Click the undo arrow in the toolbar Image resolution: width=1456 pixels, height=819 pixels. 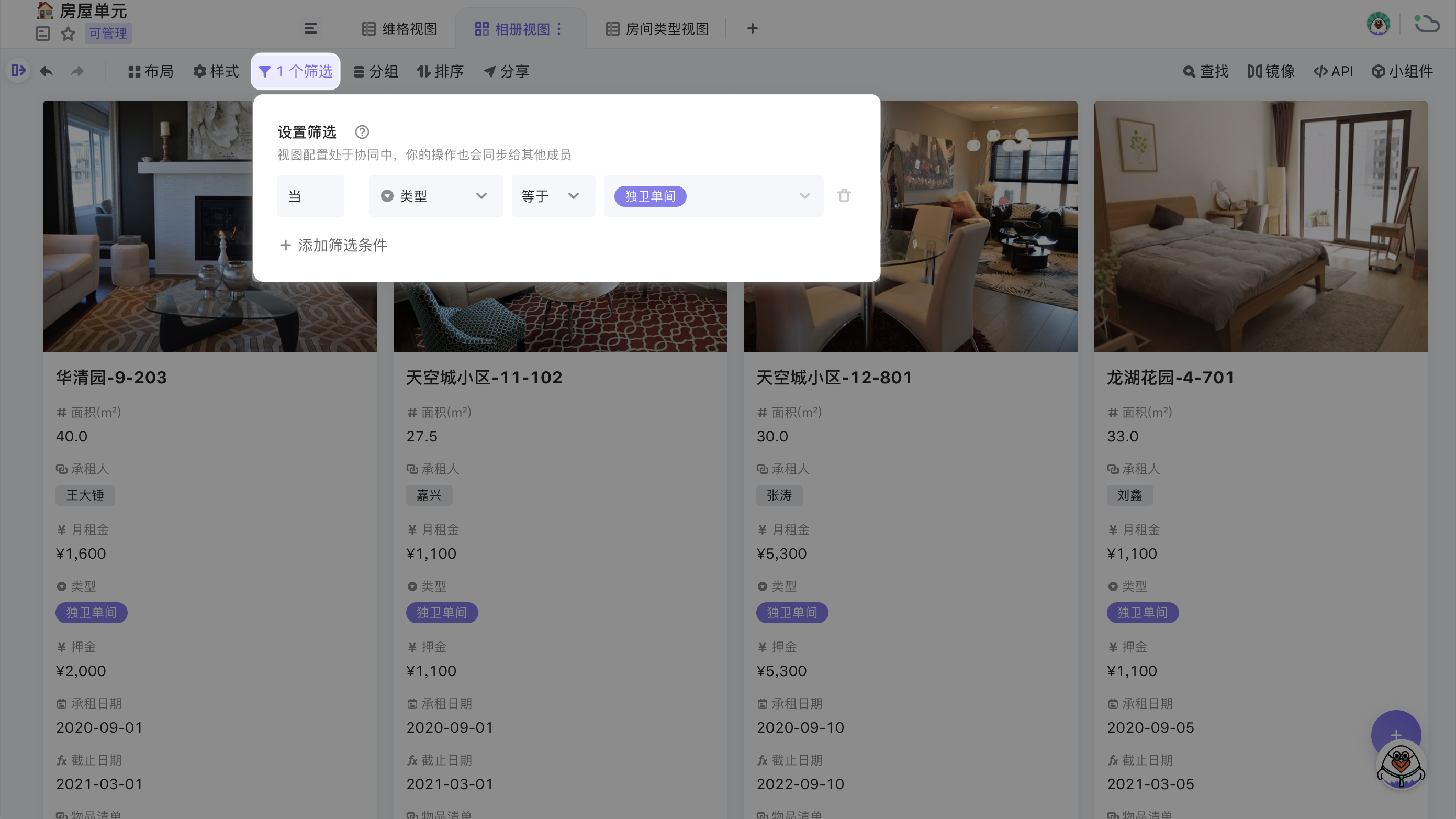coord(47,71)
